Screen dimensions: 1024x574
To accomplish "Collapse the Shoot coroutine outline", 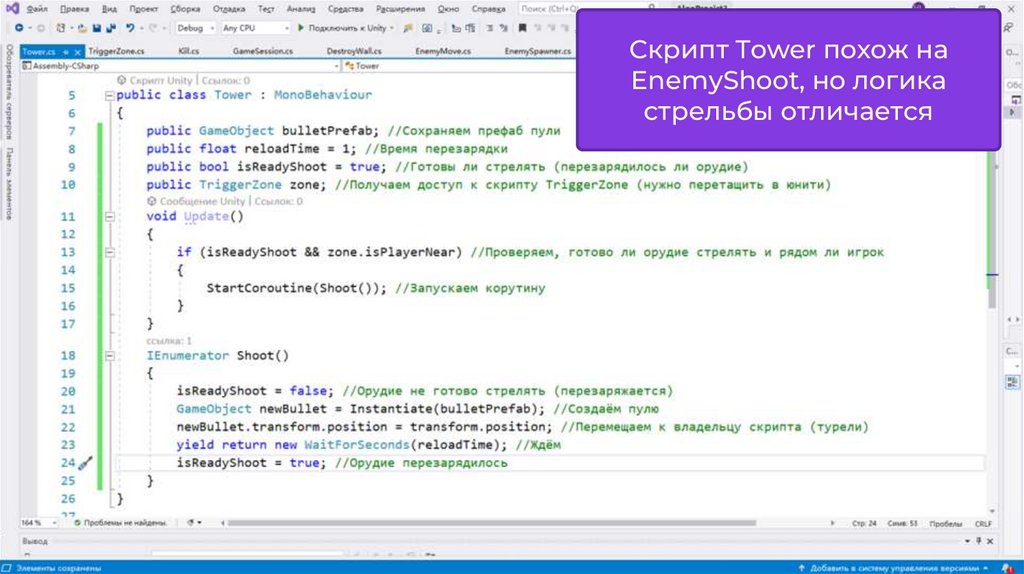I will [109, 356].
